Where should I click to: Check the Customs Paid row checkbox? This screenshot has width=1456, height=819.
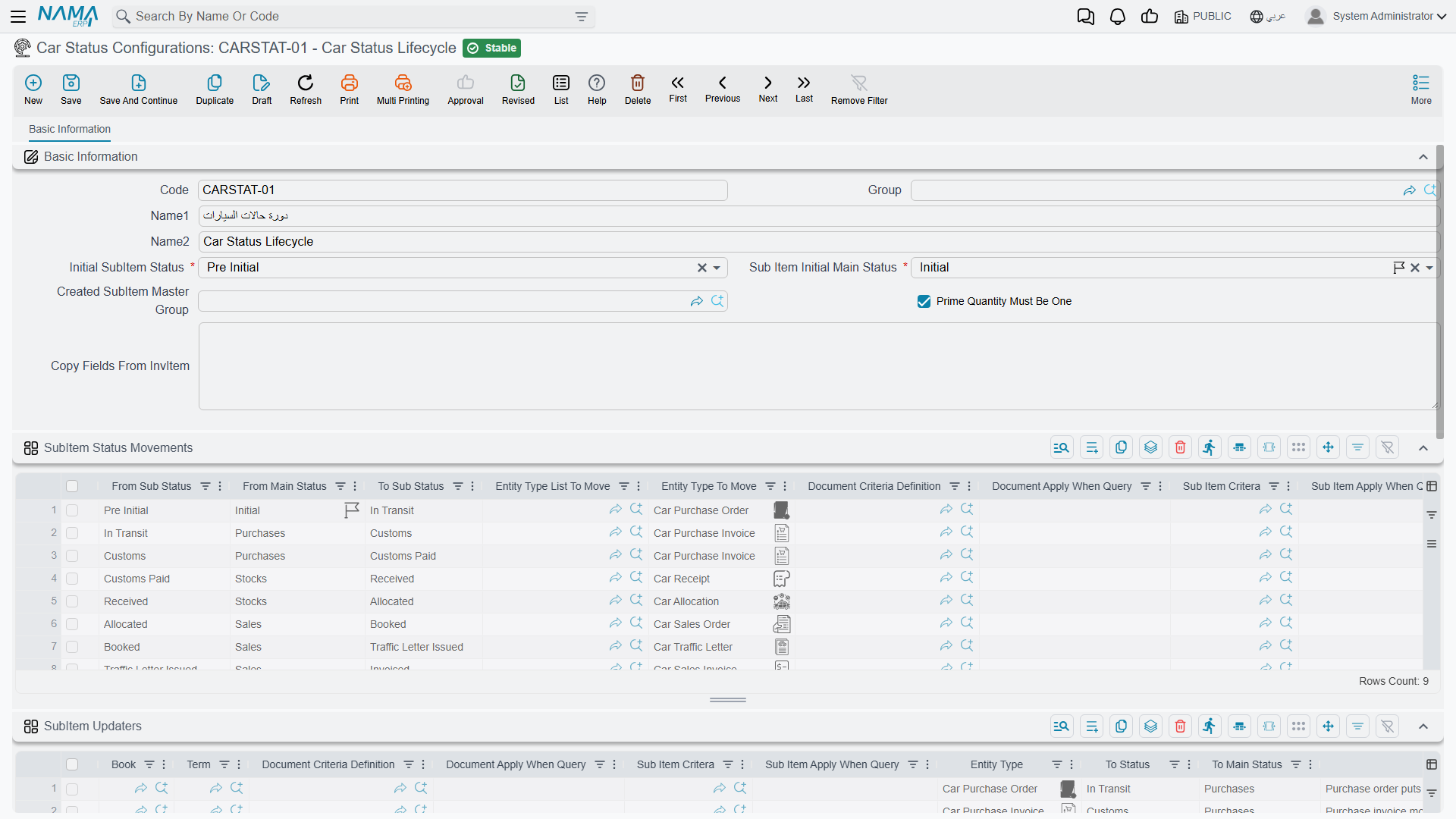[x=72, y=579]
